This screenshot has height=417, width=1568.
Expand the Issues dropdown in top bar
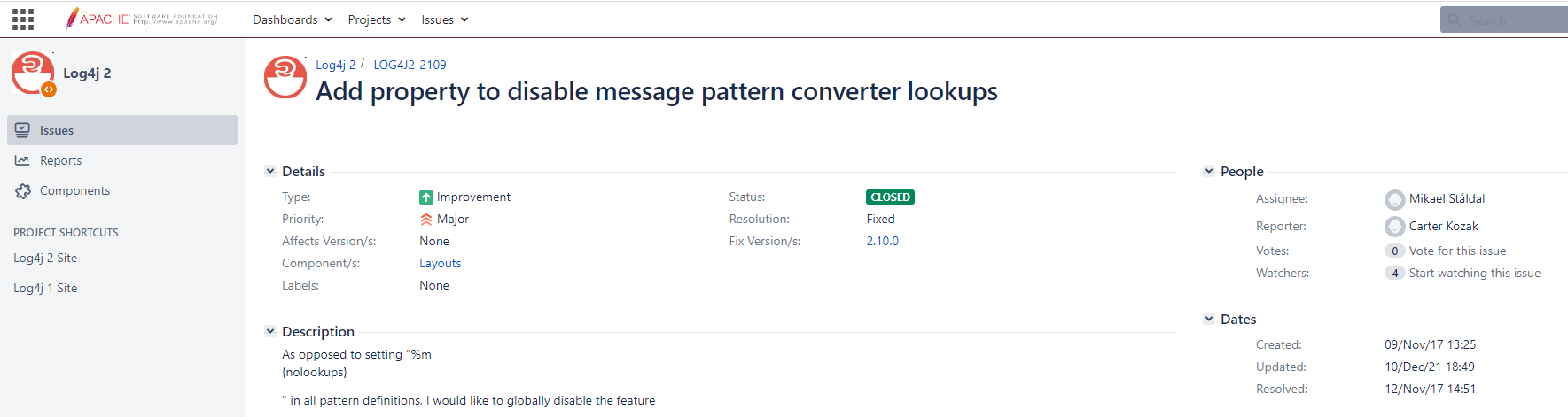click(x=444, y=19)
